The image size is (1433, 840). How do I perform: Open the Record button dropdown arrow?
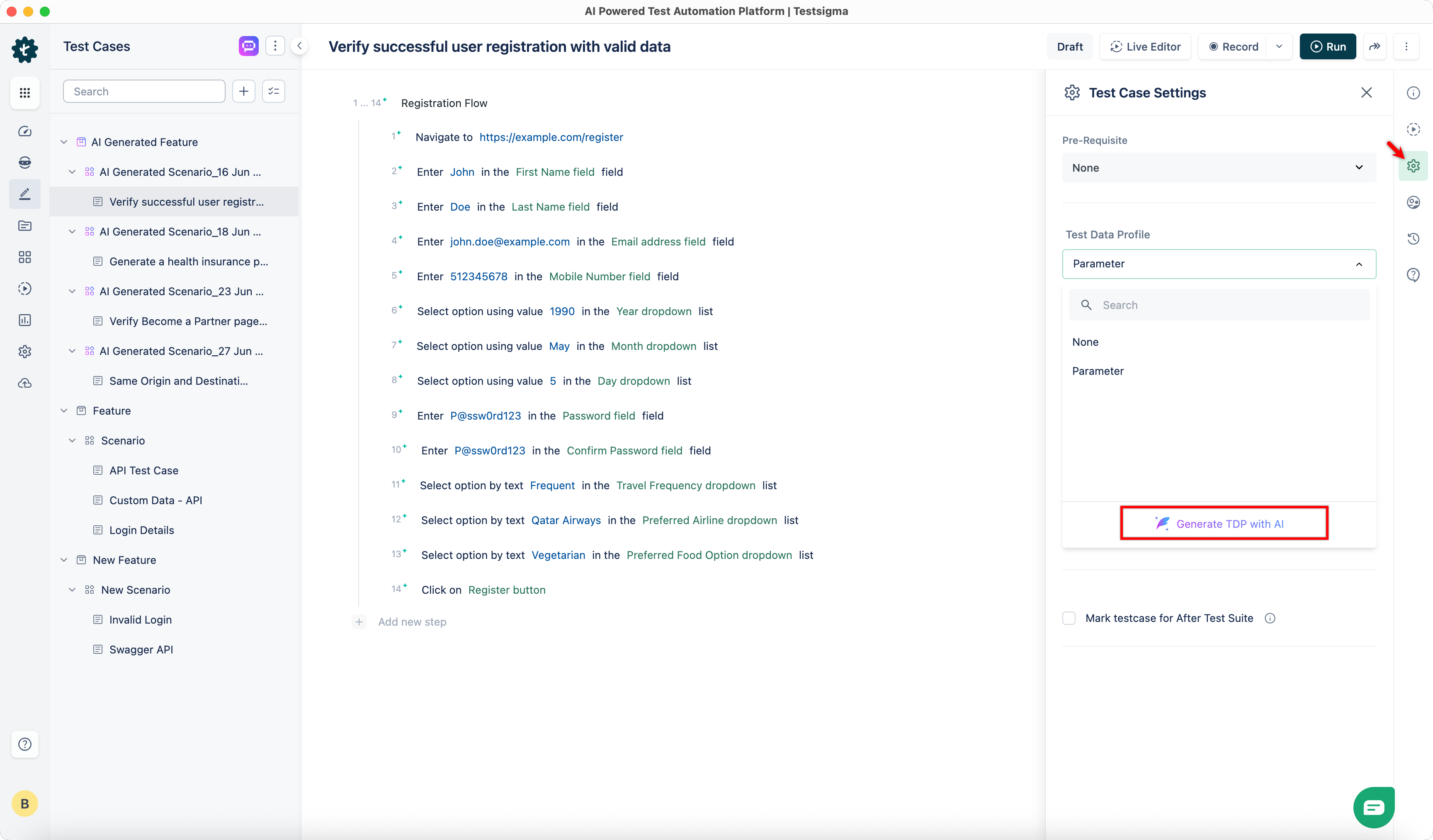point(1279,46)
